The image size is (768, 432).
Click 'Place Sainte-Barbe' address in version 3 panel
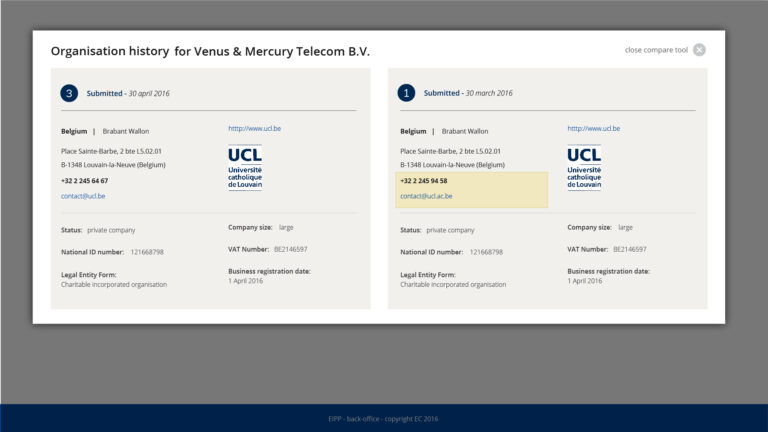pyautogui.click(x=111, y=151)
